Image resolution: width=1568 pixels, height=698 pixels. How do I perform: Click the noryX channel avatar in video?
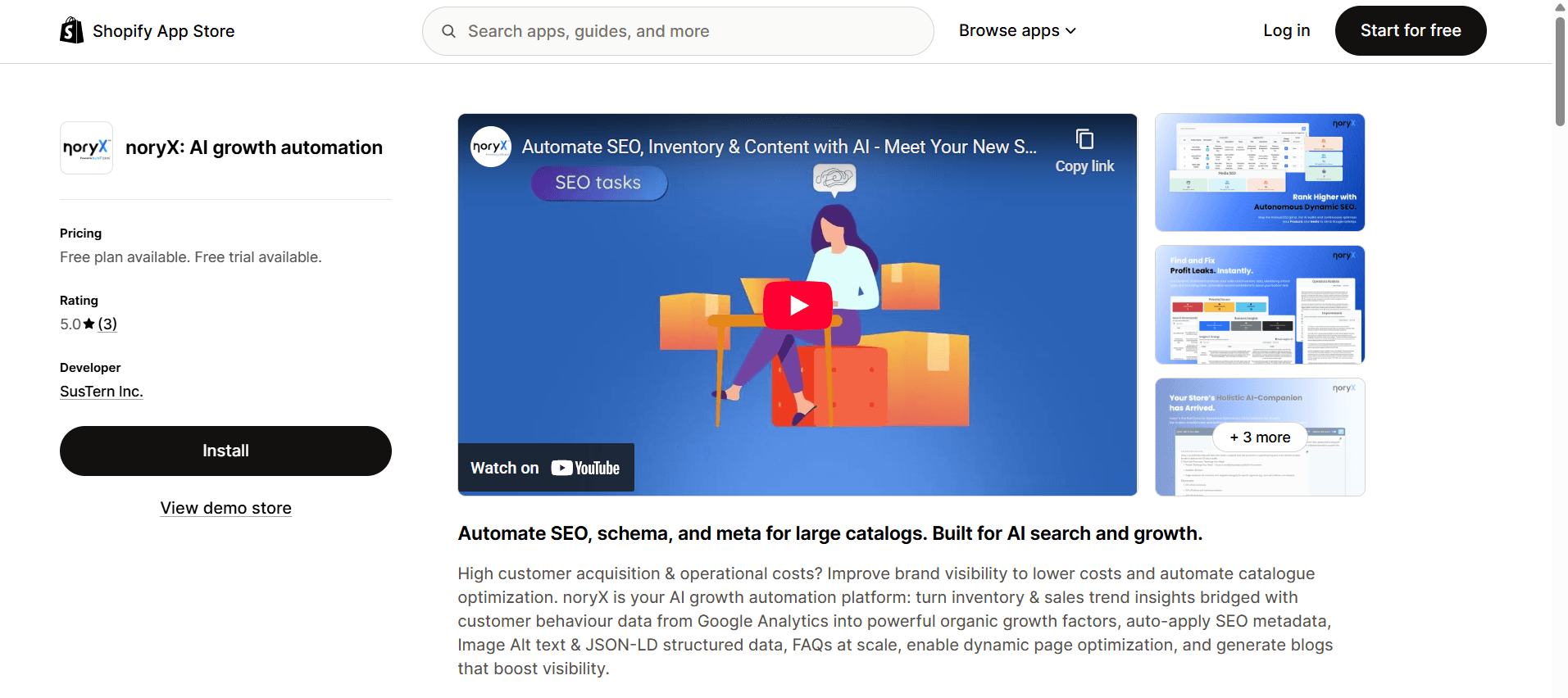click(x=491, y=147)
